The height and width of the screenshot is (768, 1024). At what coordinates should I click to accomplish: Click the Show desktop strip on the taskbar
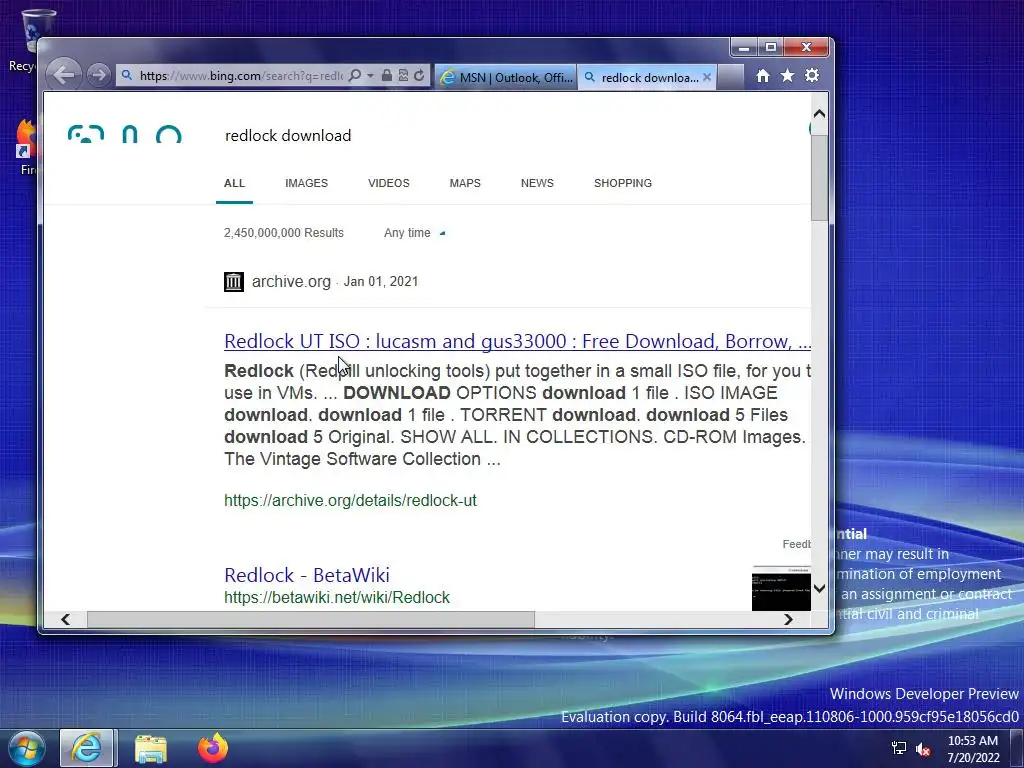tap(1016, 748)
